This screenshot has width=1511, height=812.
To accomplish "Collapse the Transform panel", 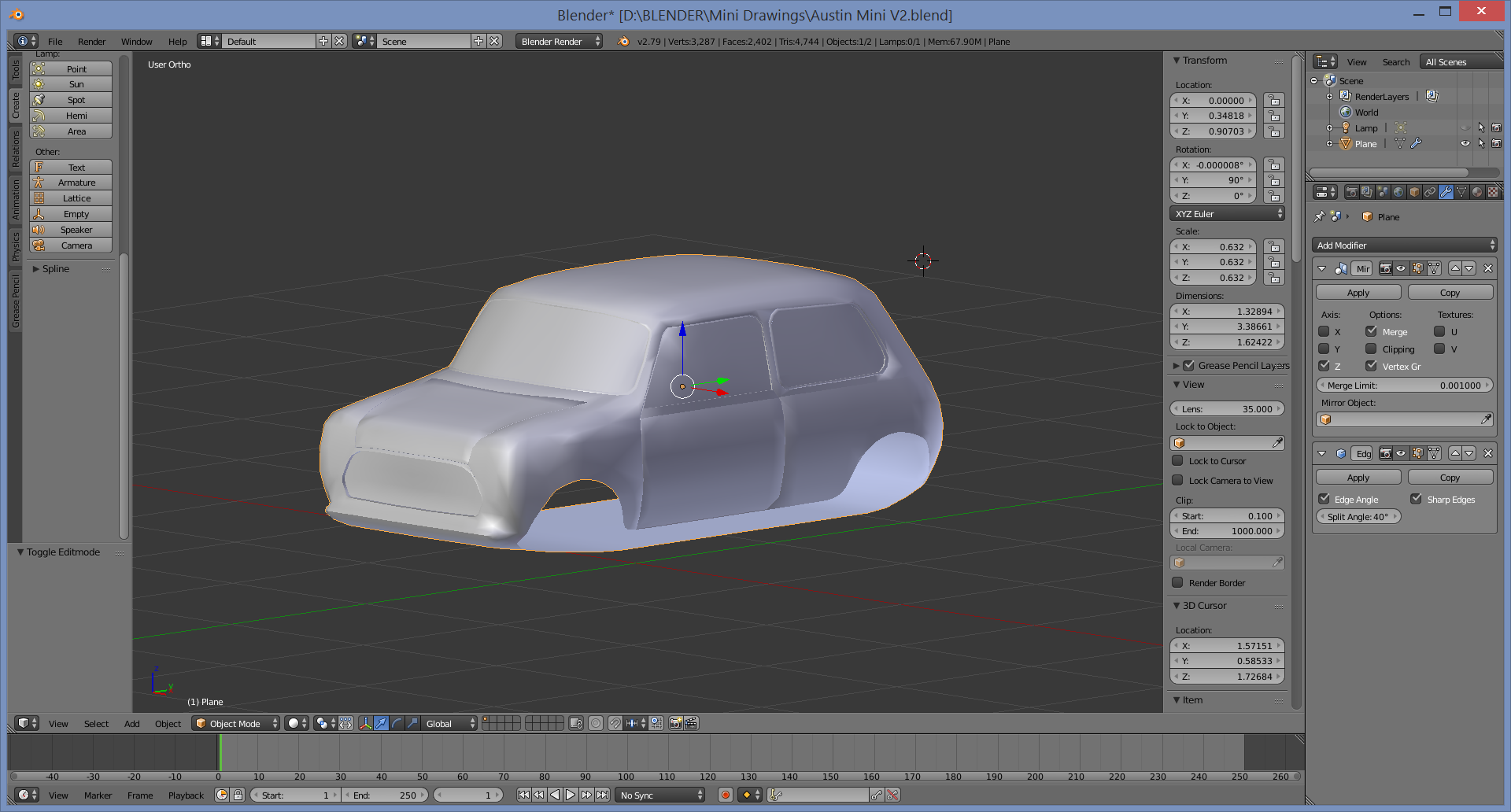I will pyautogui.click(x=1177, y=61).
